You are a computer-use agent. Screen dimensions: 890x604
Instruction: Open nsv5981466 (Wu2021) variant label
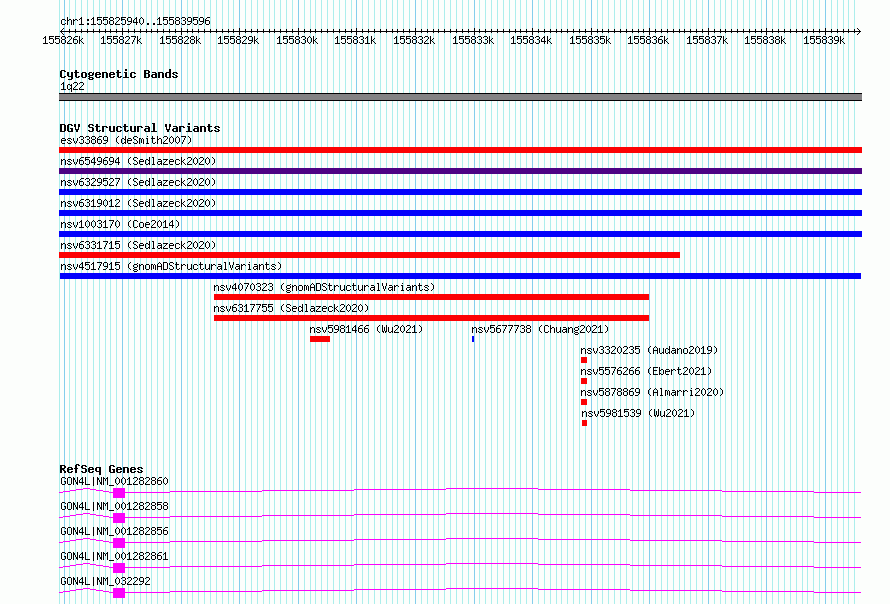[366, 329]
